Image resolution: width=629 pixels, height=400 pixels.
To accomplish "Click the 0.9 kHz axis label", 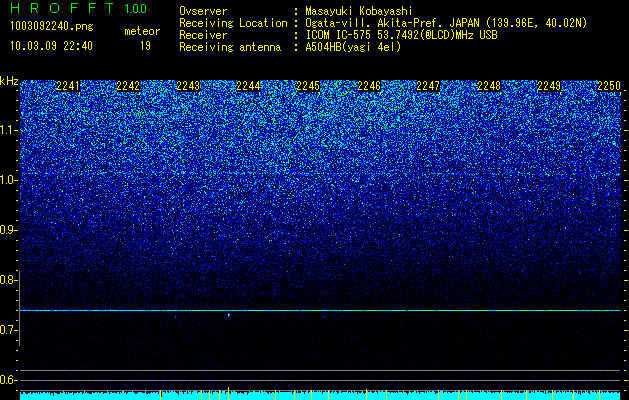I will (8, 230).
